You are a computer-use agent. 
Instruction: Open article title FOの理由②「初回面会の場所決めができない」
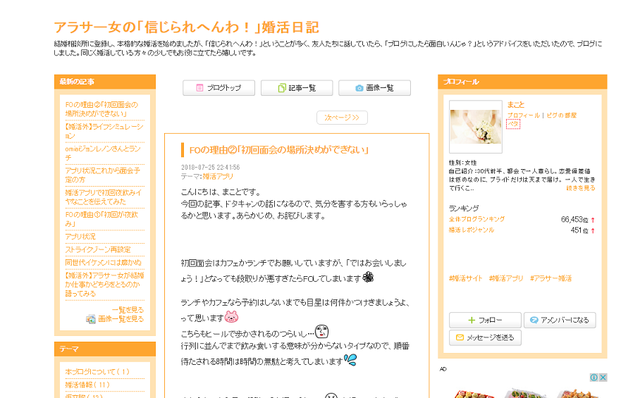[x=279, y=150]
